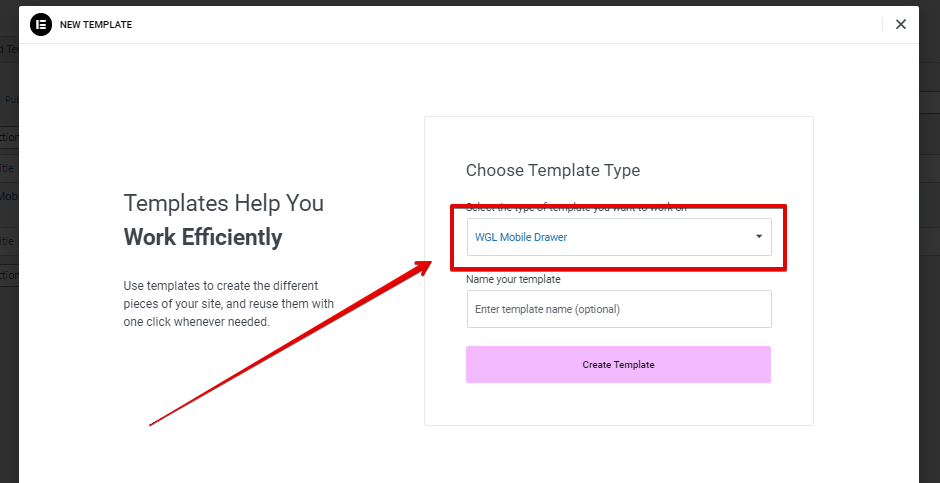This screenshot has height=483, width=940.
Task: Click the Choose Template Type heading
Action: tap(553, 170)
